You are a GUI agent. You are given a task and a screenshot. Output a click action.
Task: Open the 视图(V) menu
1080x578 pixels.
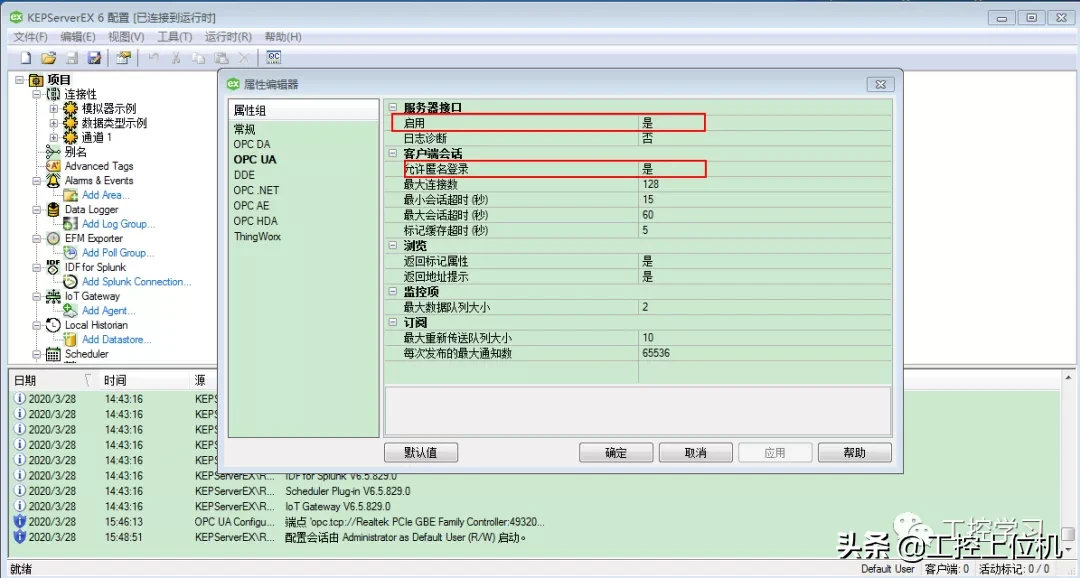coord(126,37)
